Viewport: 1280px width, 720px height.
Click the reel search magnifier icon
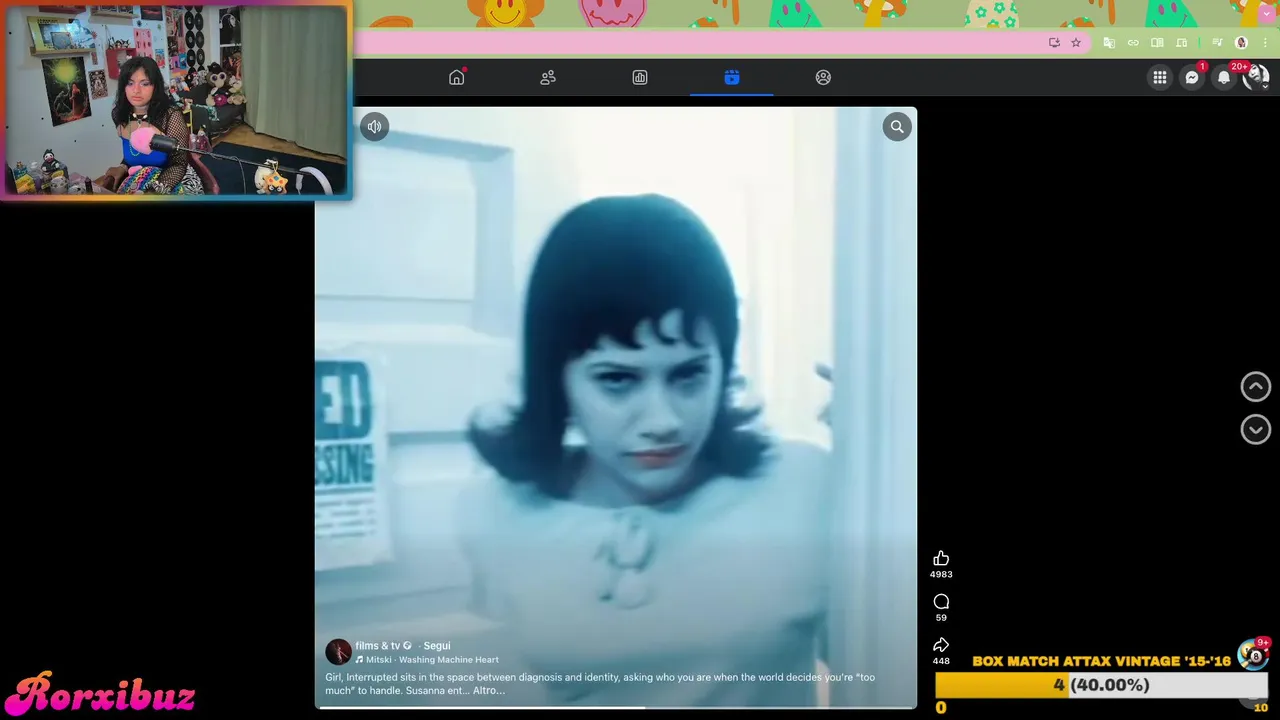[x=897, y=126]
